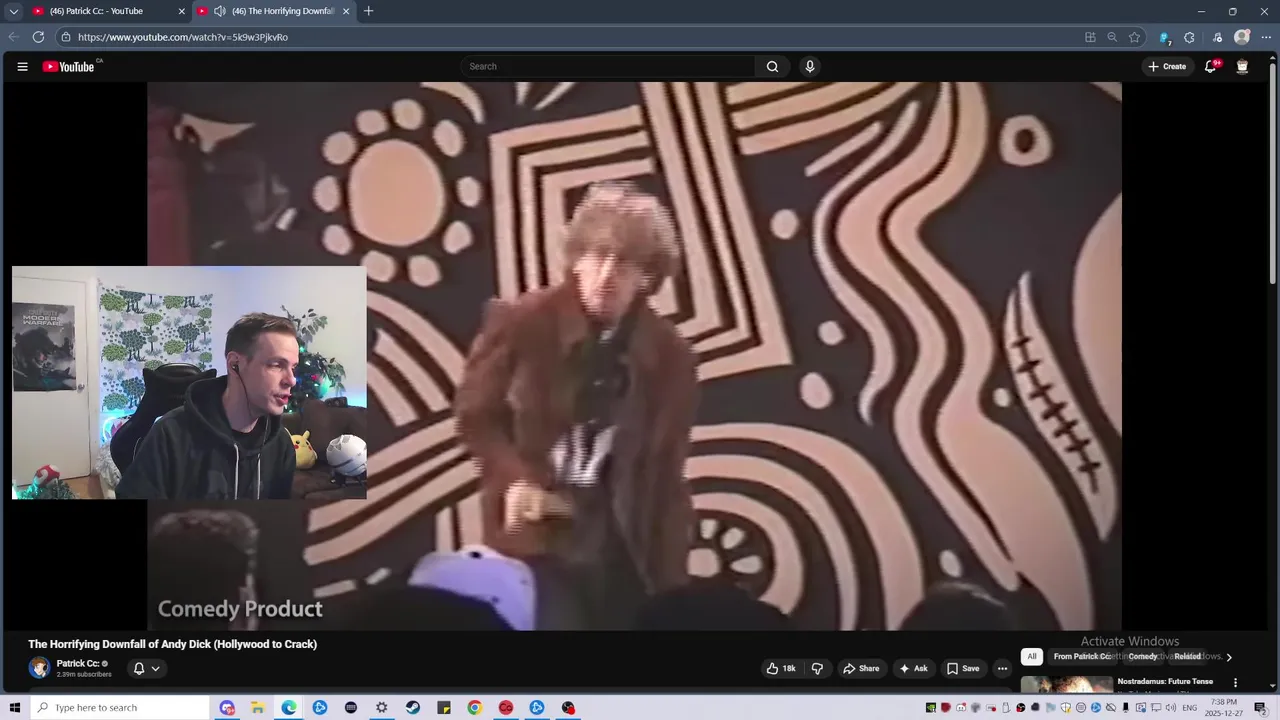1280x720 pixels.
Task: Open the YouTube account avatar menu
Action: (1242, 66)
